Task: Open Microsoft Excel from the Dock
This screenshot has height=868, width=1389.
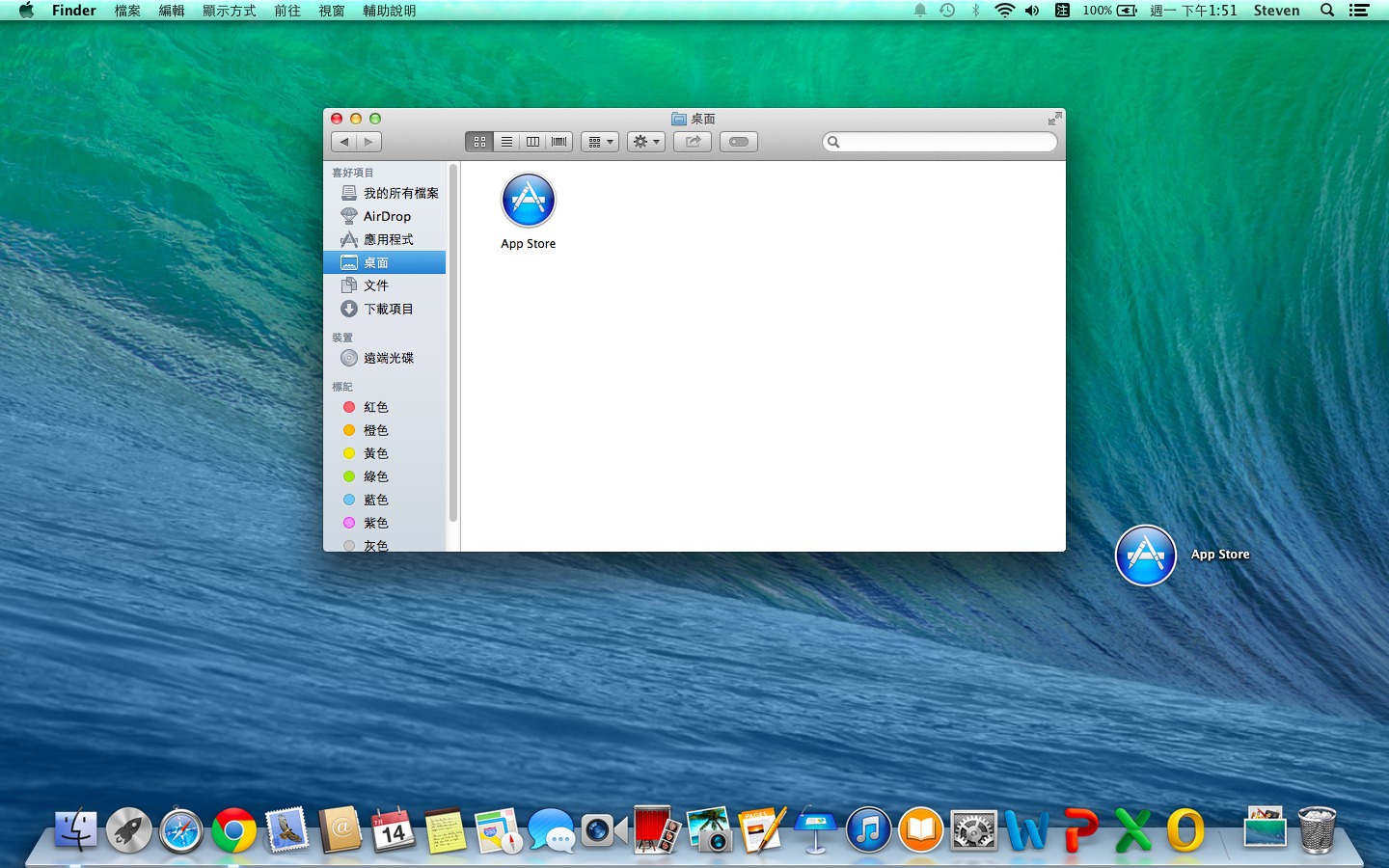Action: click(x=1132, y=830)
